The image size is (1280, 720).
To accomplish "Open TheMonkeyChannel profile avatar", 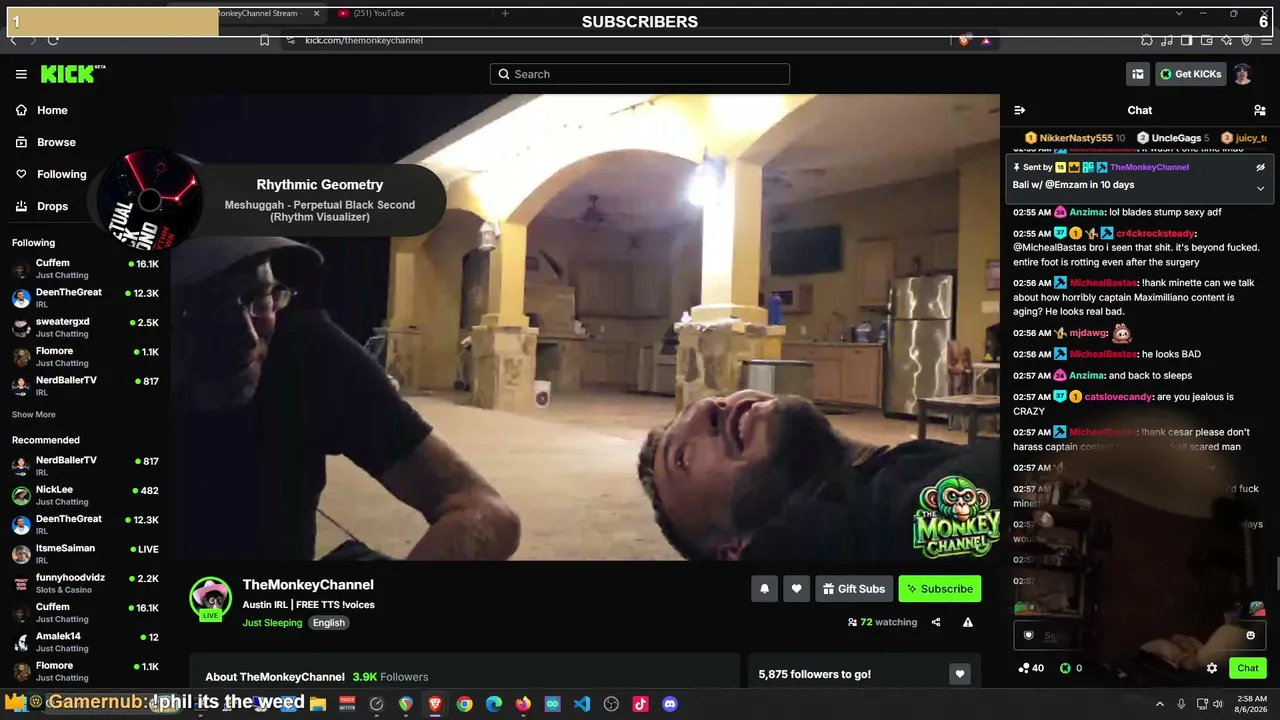I will coord(211,598).
